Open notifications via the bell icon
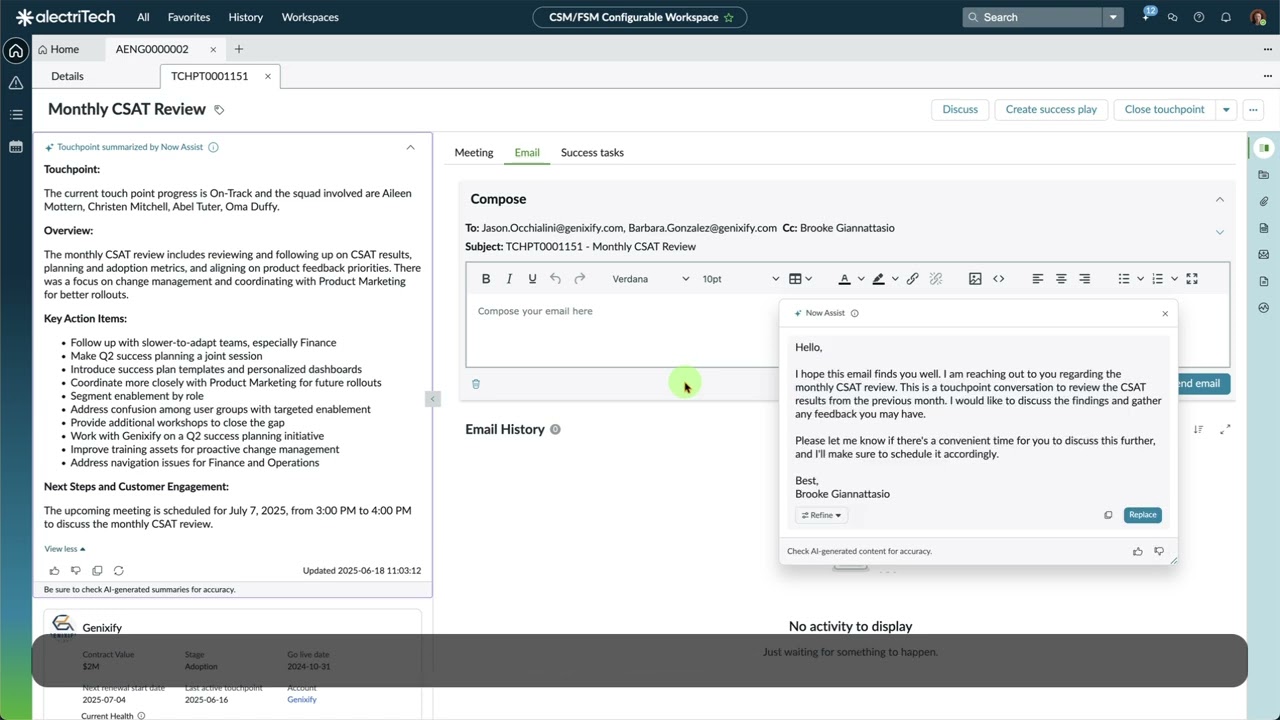The image size is (1280, 720). [1226, 17]
